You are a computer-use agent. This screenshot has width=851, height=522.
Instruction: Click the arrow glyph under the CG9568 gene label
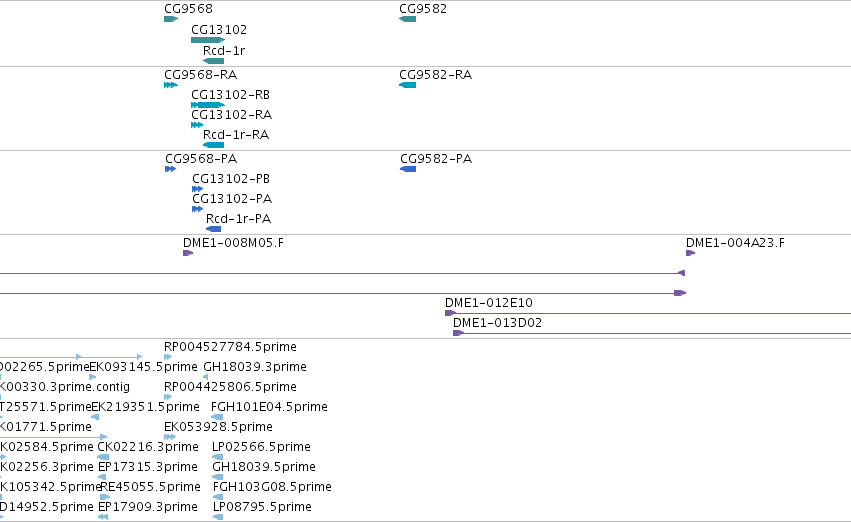click(171, 19)
